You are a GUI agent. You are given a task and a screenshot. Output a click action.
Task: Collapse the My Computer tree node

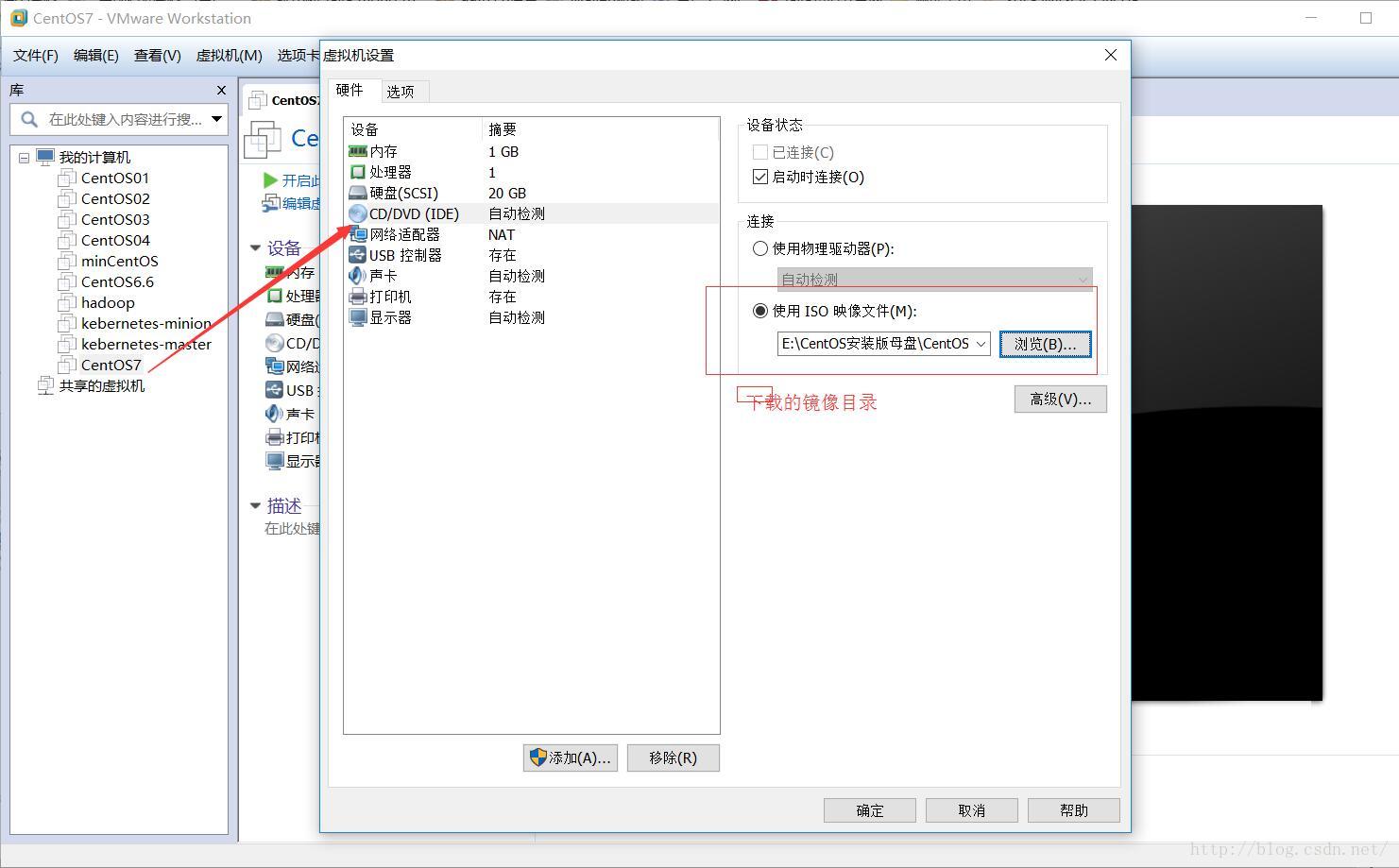25,158
